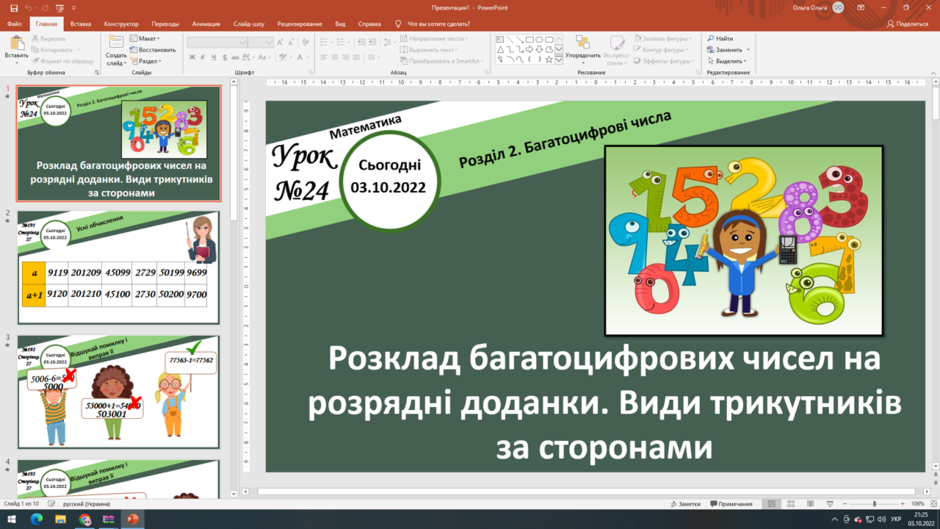Toggle Примечания comments pane in status bar

click(x=731, y=504)
